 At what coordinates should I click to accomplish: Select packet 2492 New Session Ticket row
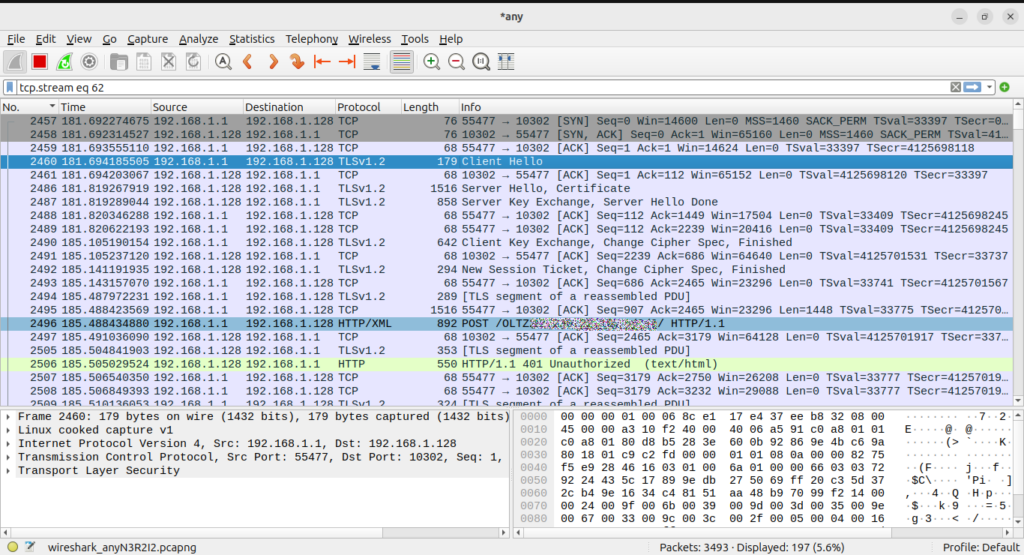click(x=507, y=270)
